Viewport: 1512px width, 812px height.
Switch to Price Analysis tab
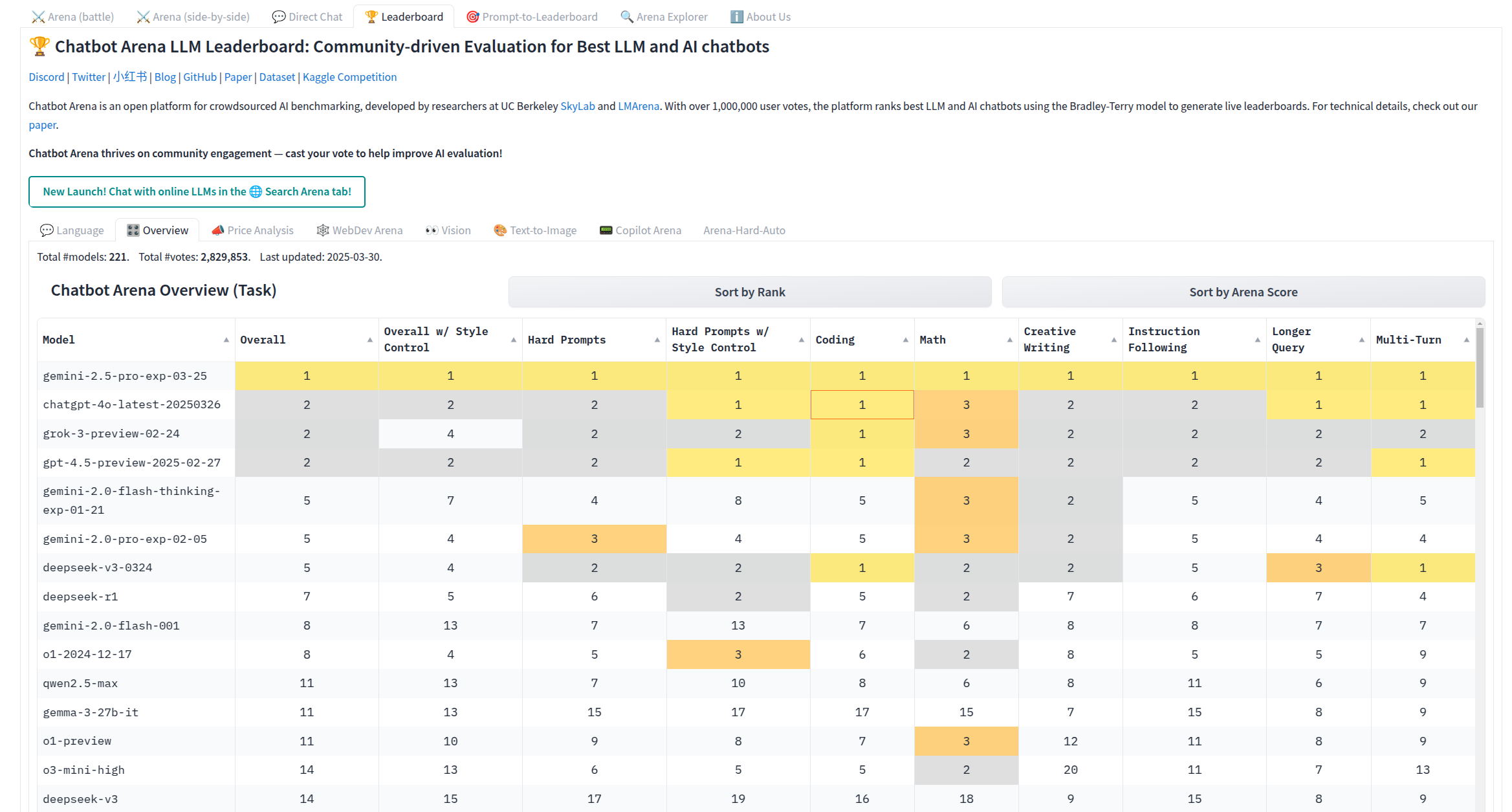(x=252, y=230)
